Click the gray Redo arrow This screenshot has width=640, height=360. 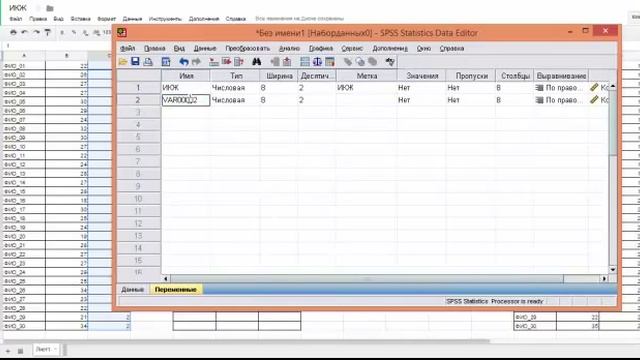[196, 62]
